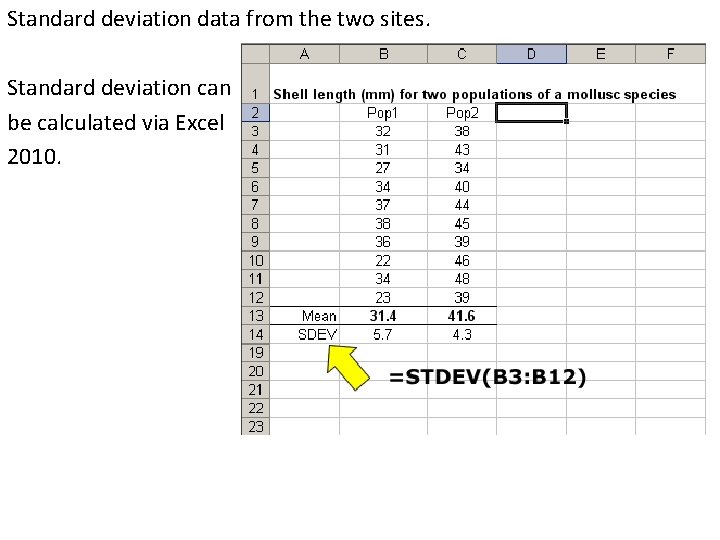Image resolution: width=720 pixels, height=540 pixels.
Task: Click Pop1 value 34 in row 6
Action: (383, 186)
